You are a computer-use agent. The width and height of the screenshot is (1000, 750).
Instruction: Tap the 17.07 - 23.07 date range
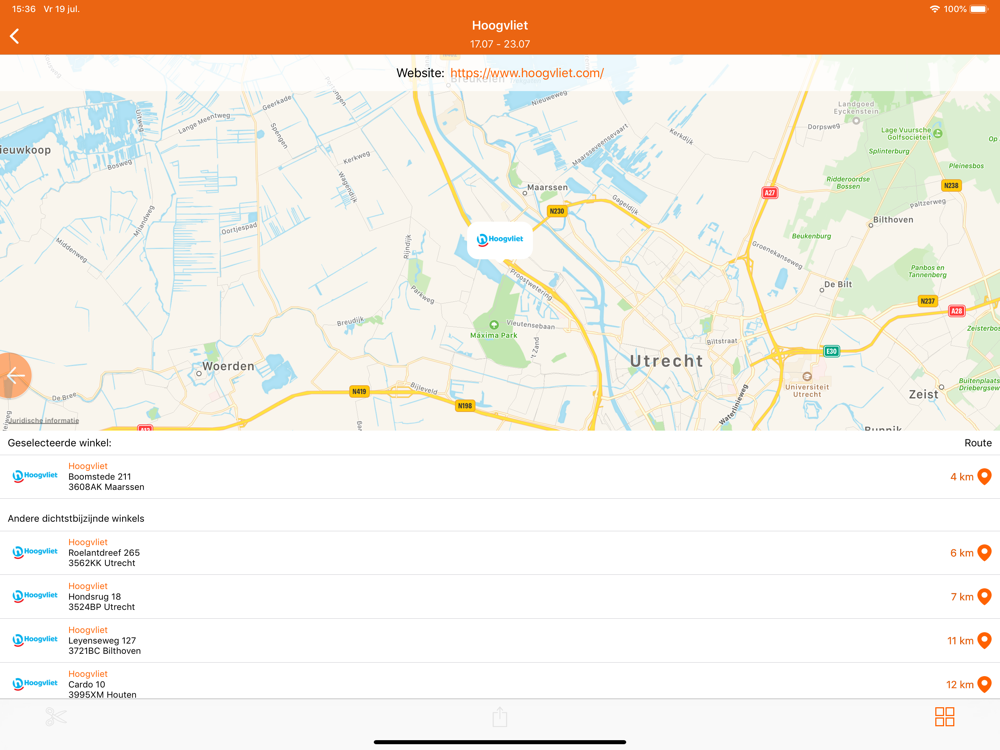(x=500, y=44)
